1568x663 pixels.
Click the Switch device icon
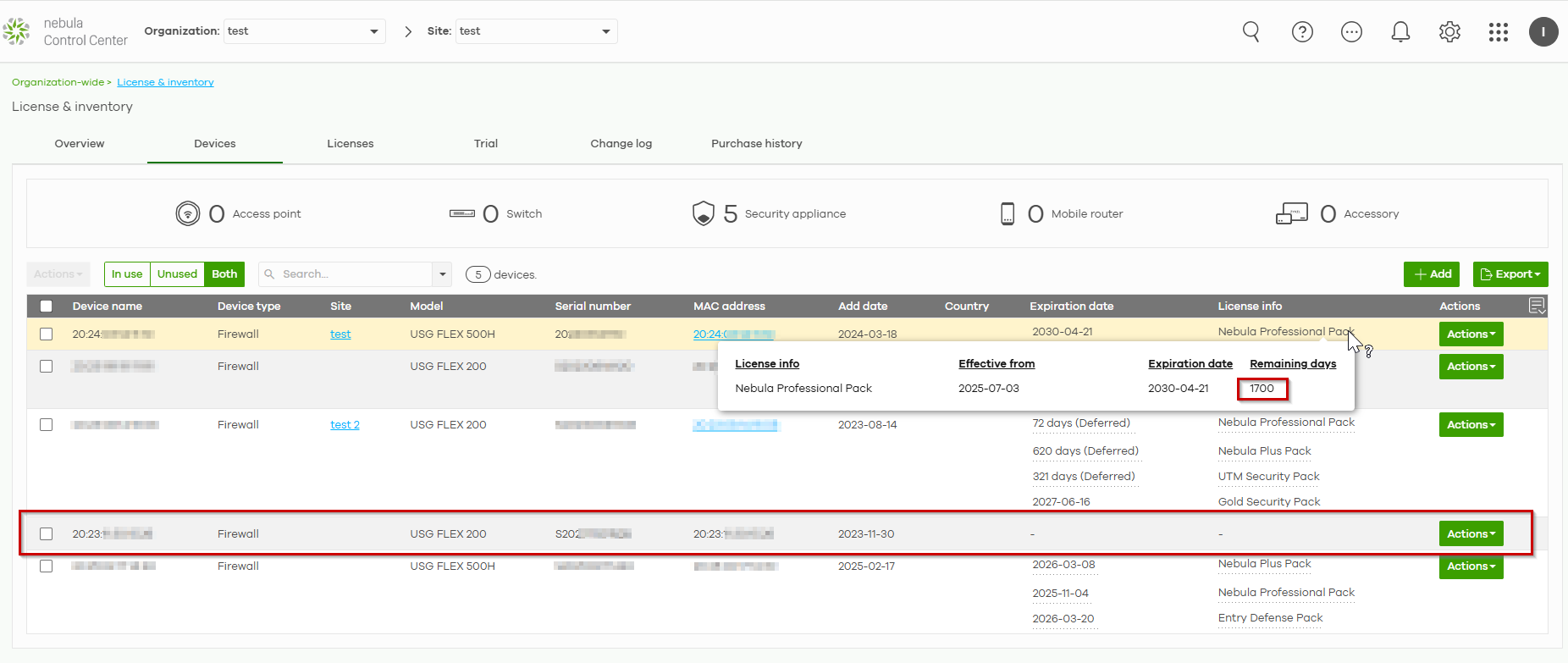(x=461, y=213)
